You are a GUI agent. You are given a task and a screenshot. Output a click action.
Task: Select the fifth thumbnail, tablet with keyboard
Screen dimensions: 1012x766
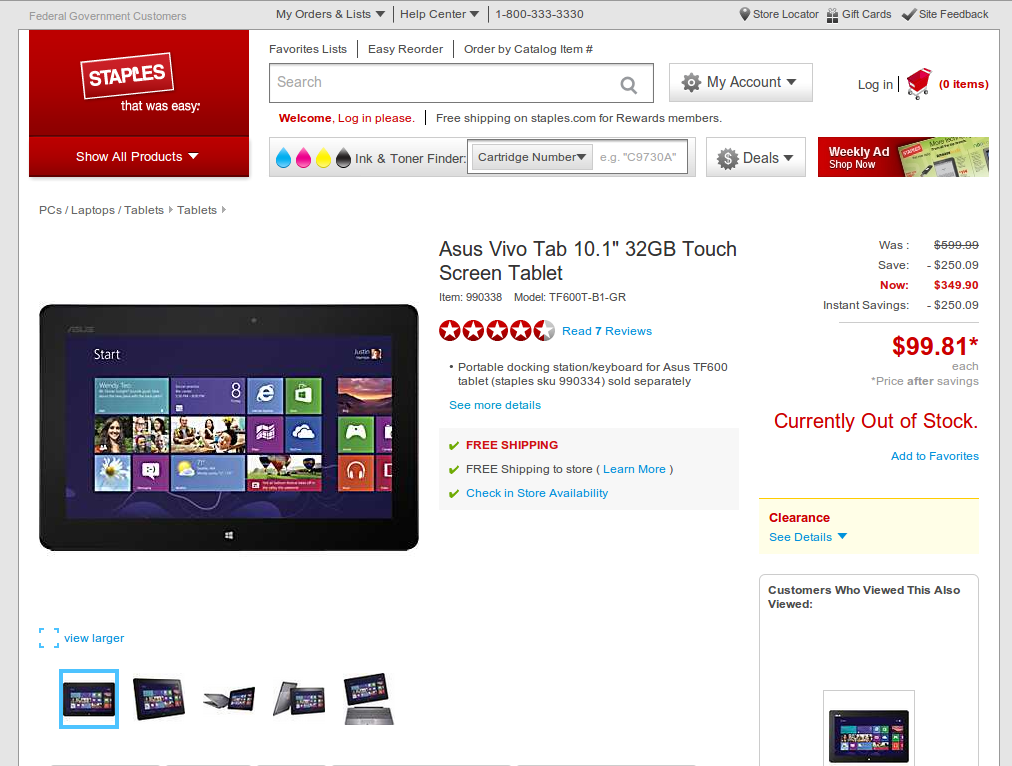tap(369, 699)
